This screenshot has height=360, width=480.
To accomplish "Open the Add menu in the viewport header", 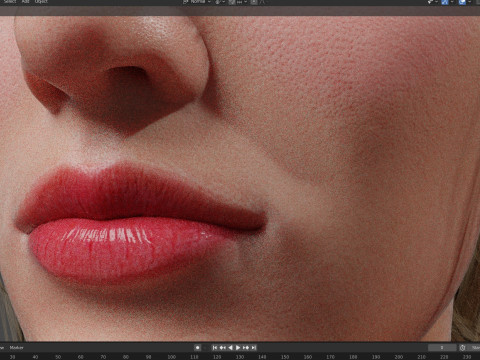I will pos(26,2).
